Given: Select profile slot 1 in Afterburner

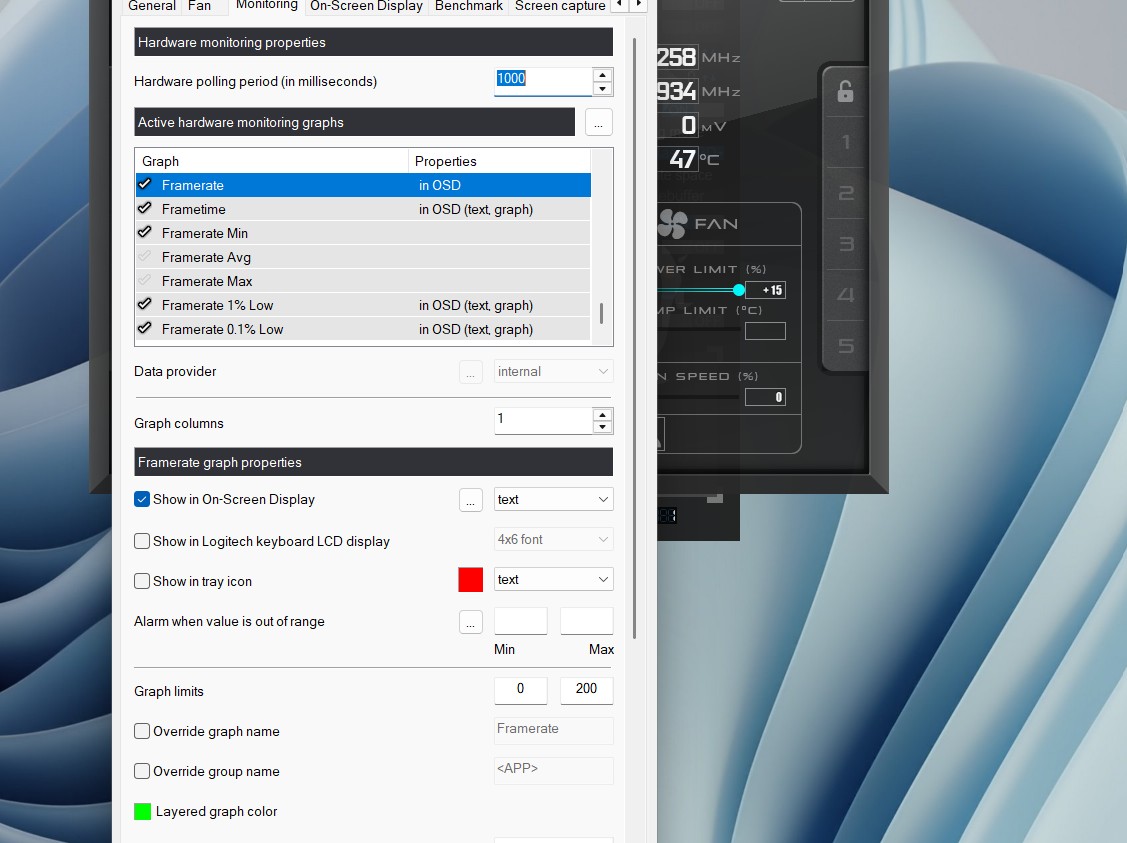Looking at the screenshot, I should [845, 143].
